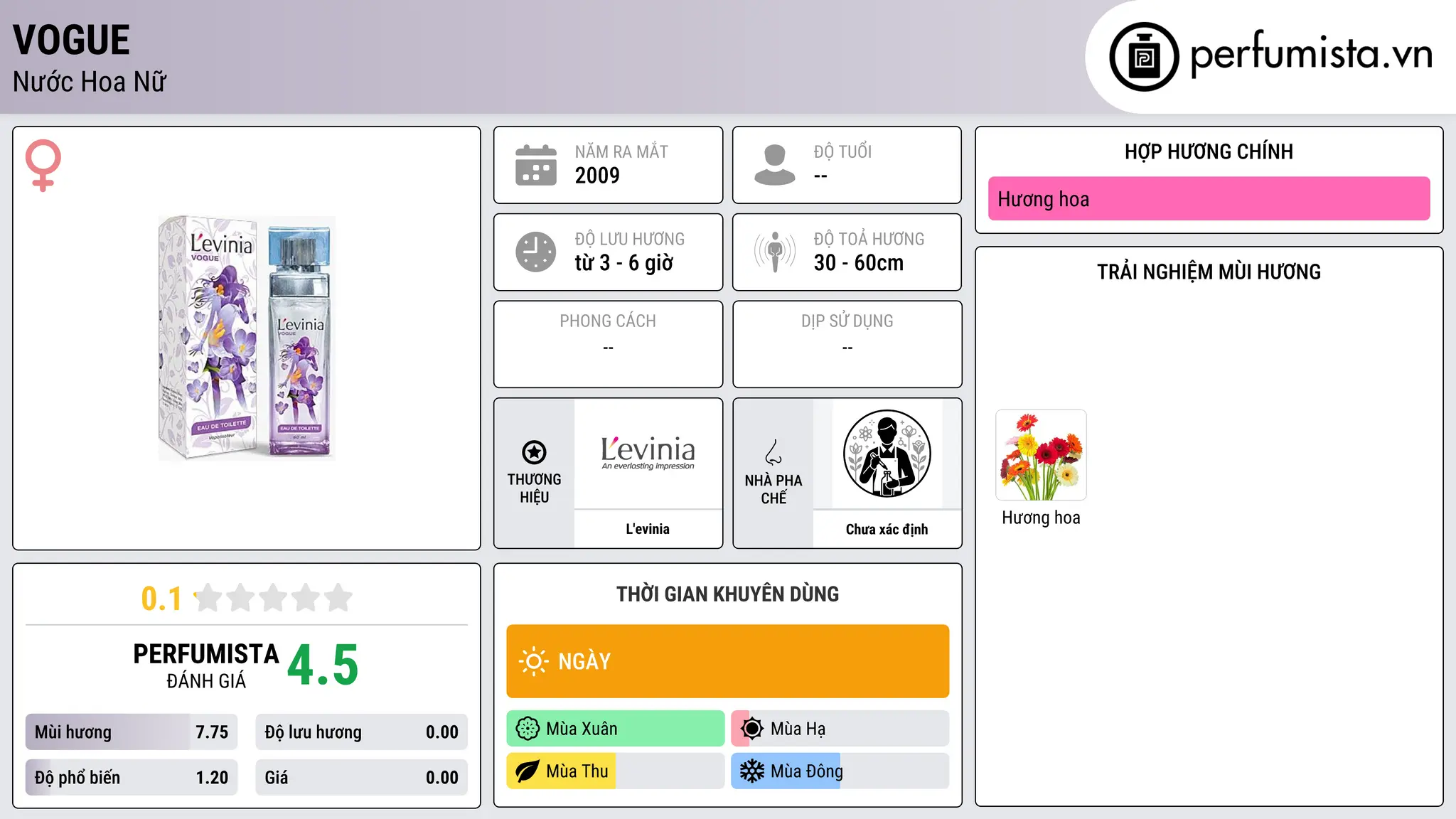Click the 30 - 60cm sillage value
This screenshot has width=1456, height=819.
tap(859, 263)
